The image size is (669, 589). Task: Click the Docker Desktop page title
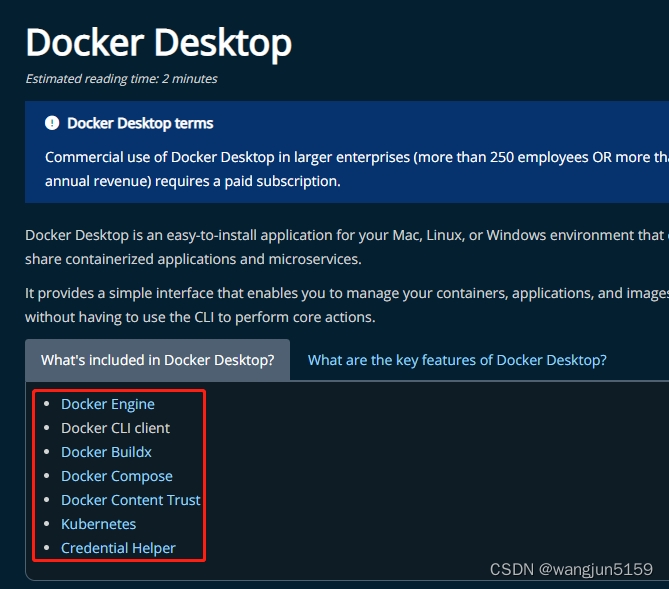coord(158,43)
